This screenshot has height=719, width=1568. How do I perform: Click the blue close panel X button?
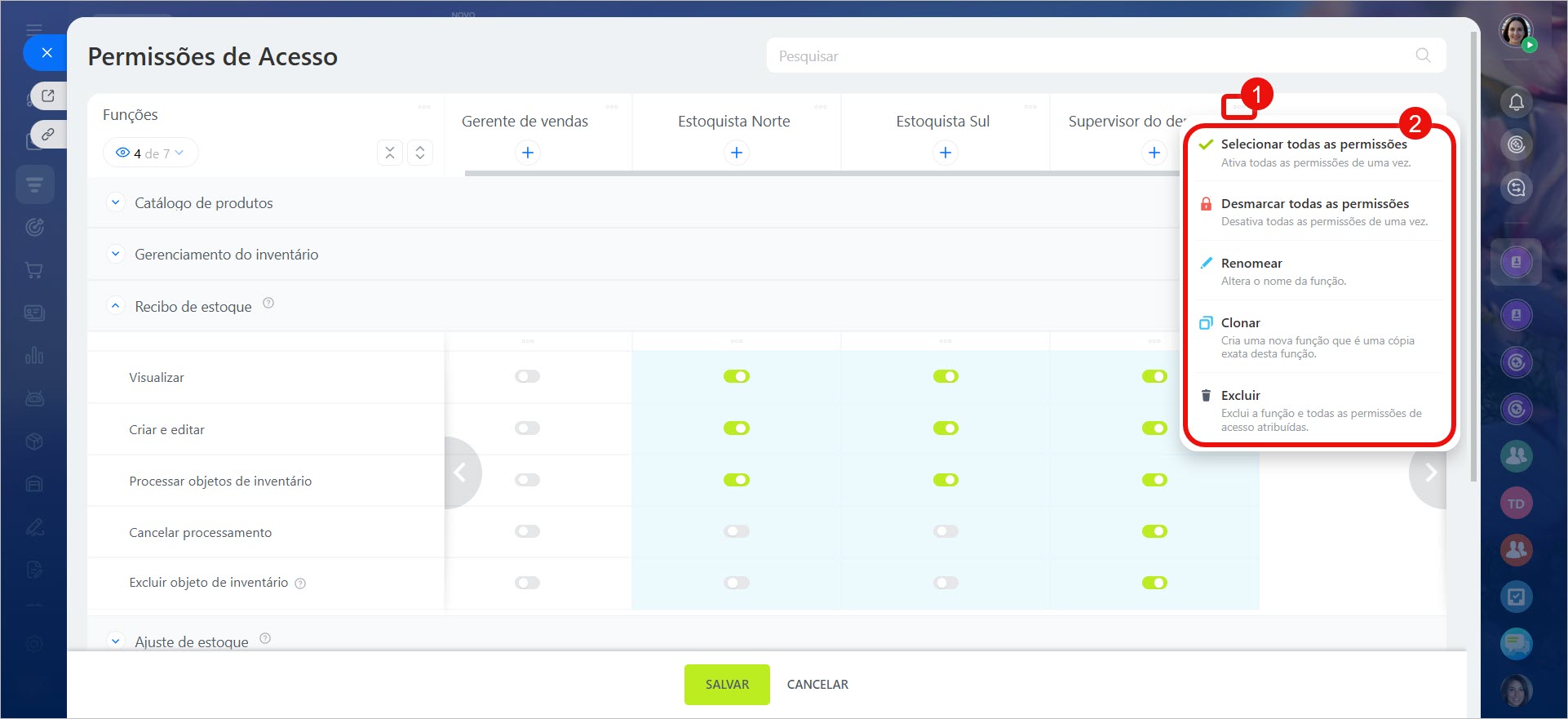[x=47, y=53]
